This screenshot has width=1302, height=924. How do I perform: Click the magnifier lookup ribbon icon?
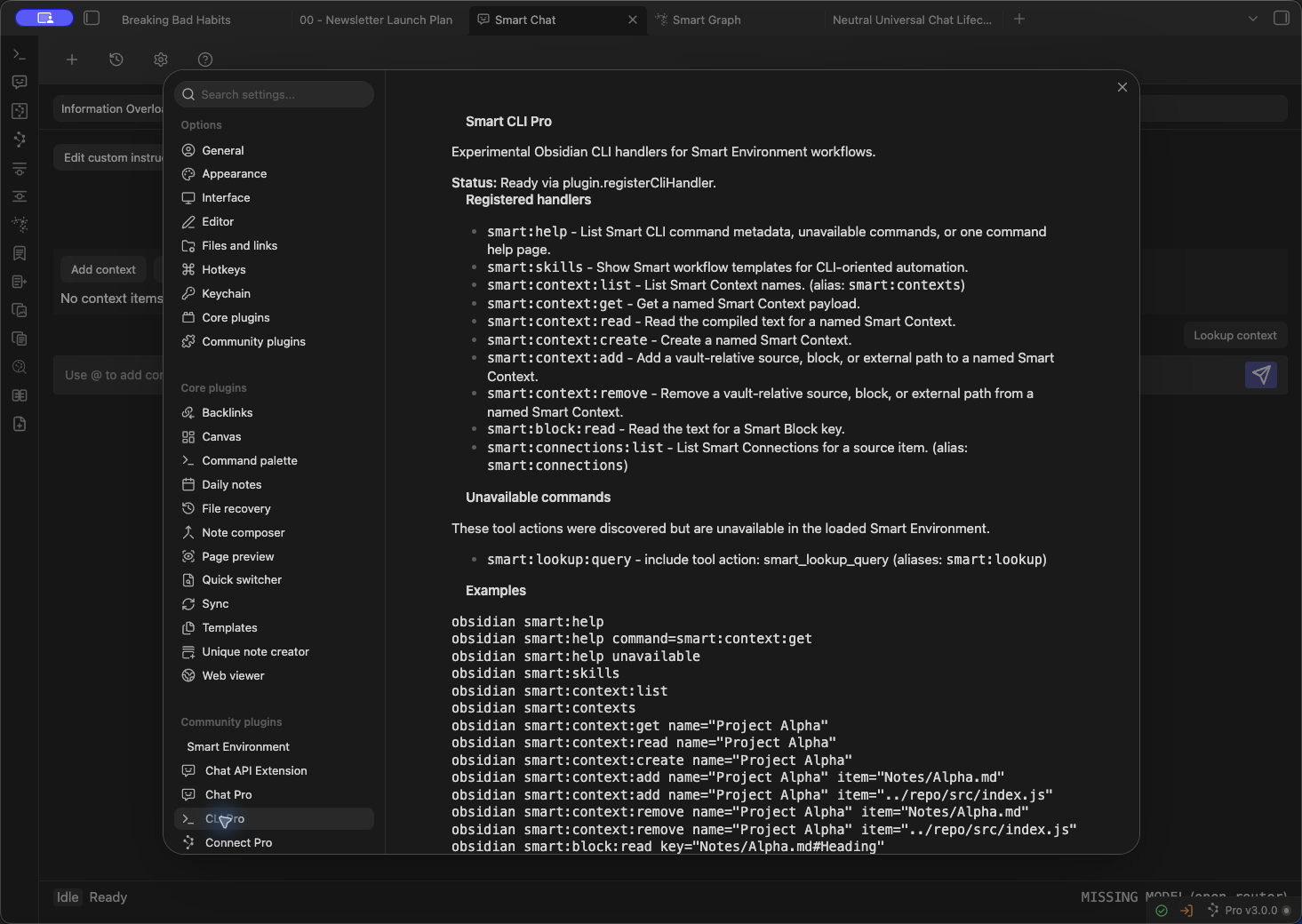(x=20, y=367)
